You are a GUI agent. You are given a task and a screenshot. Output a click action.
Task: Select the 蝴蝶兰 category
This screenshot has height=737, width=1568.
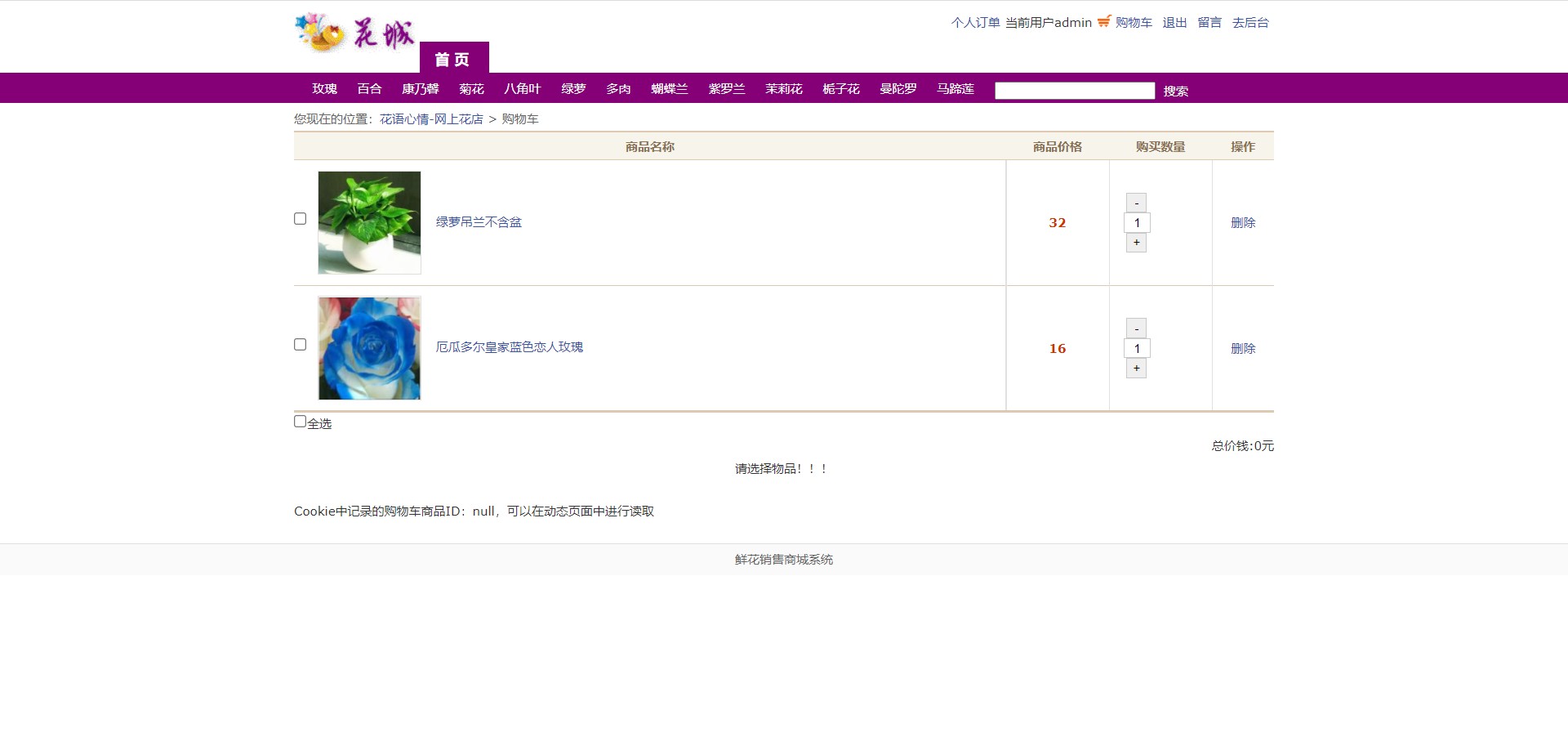tap(669, 89)
